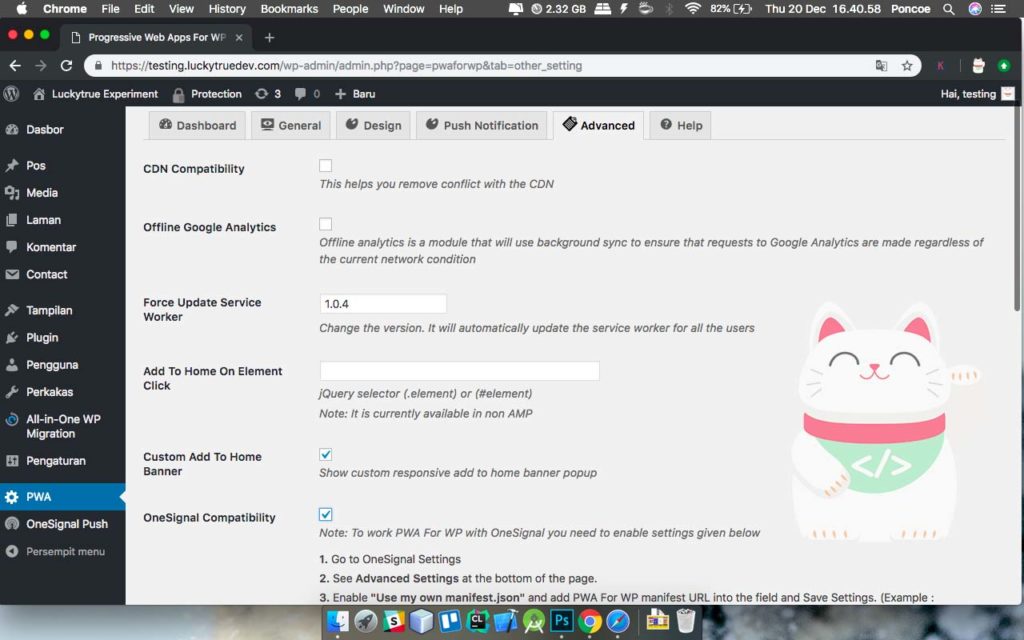Open Komentar in the sidebar
This screenshot has height=640, width=1024.
coord(63,247)
